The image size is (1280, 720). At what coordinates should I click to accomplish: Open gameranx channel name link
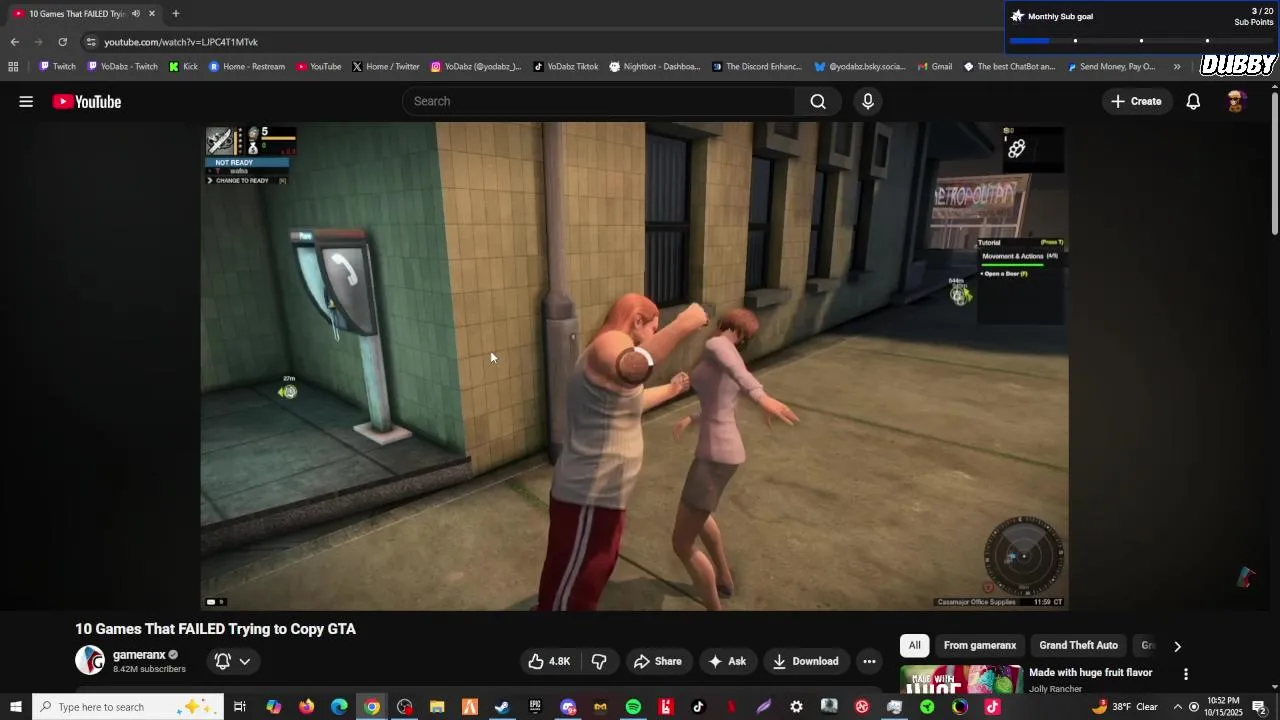139,655
